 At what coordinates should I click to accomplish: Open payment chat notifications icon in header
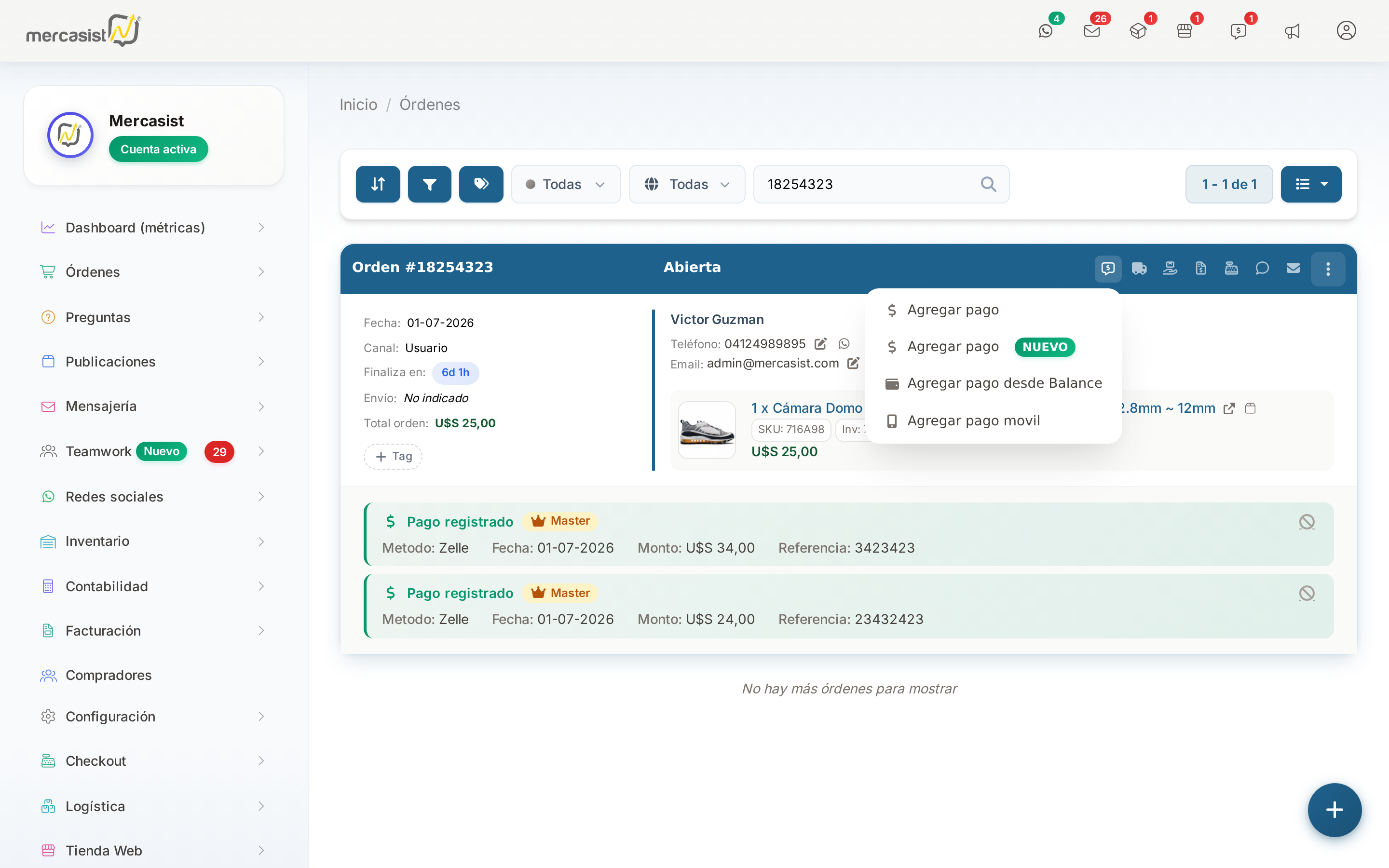click(x=1238, y=31)
